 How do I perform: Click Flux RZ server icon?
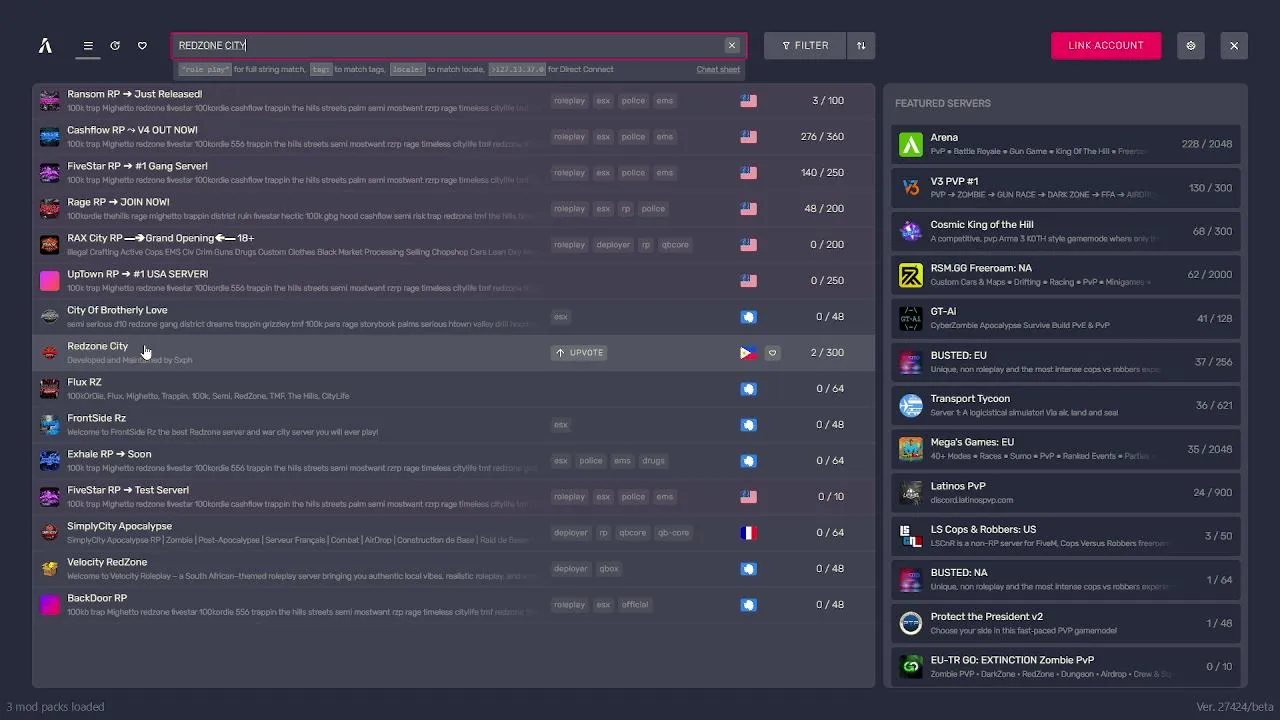click(x=50, y=388)
